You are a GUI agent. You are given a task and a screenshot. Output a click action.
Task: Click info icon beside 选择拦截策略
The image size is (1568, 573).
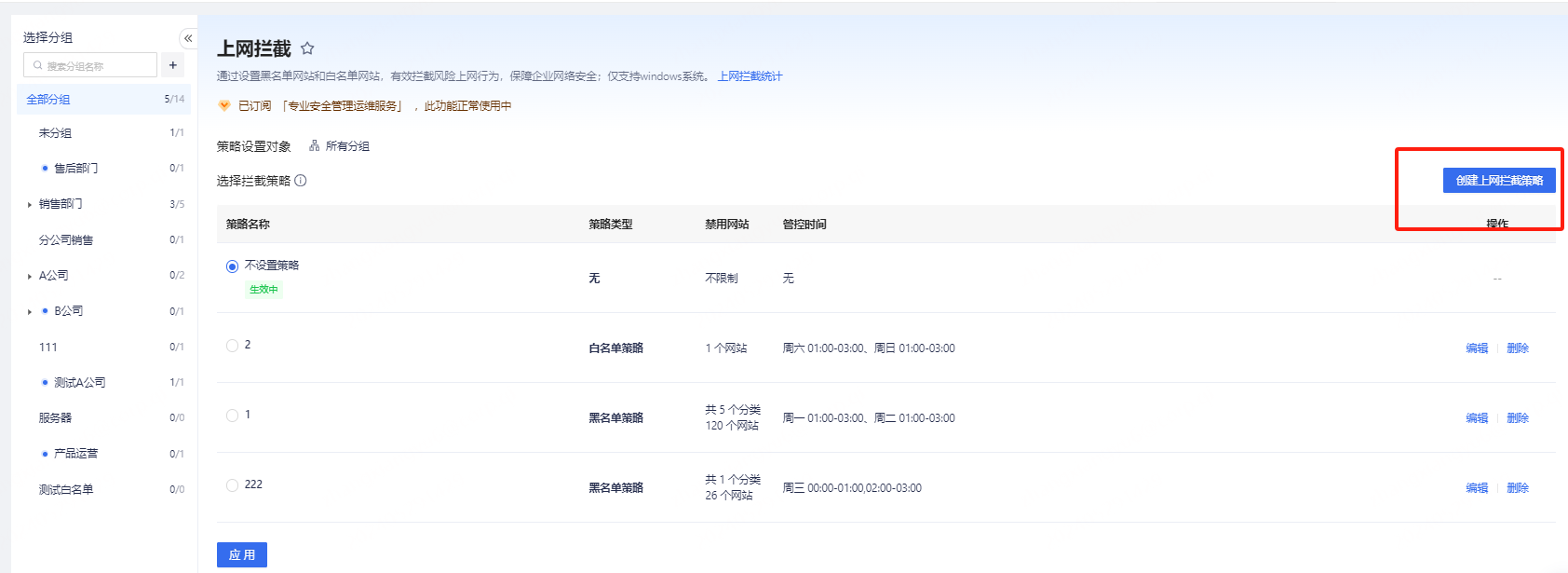coord(301,181)
